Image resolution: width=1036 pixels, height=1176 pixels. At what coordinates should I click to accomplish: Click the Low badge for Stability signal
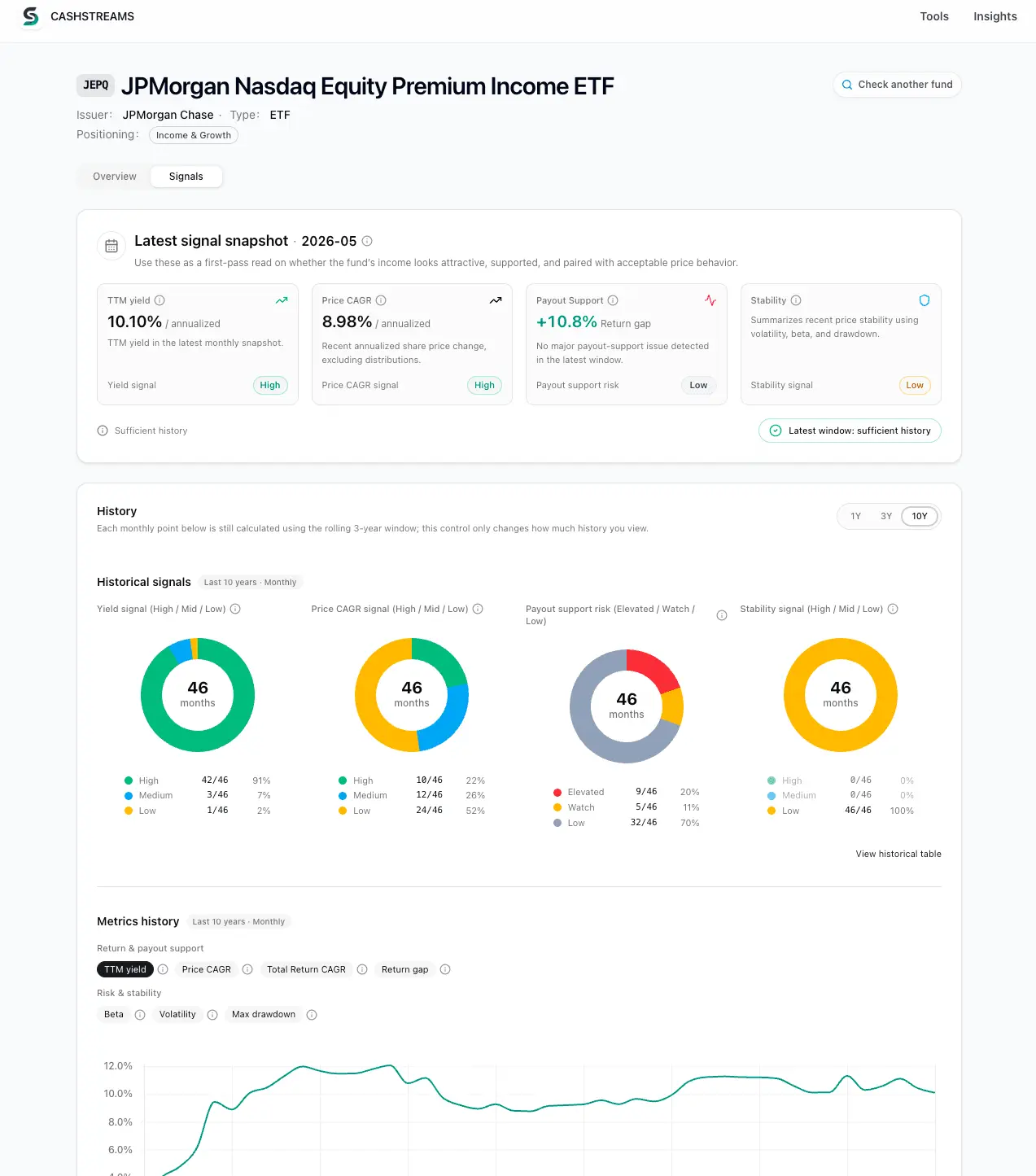(x=915, y=386)
